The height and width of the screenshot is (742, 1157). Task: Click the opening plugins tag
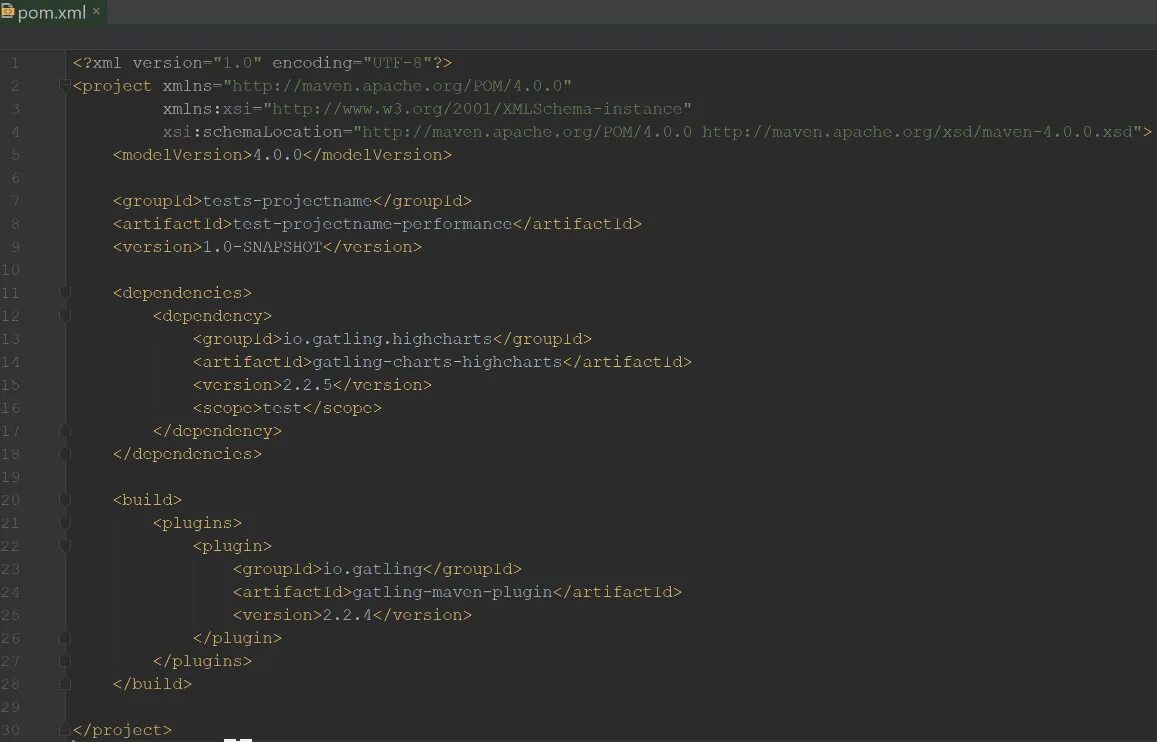tap(197, 523)
